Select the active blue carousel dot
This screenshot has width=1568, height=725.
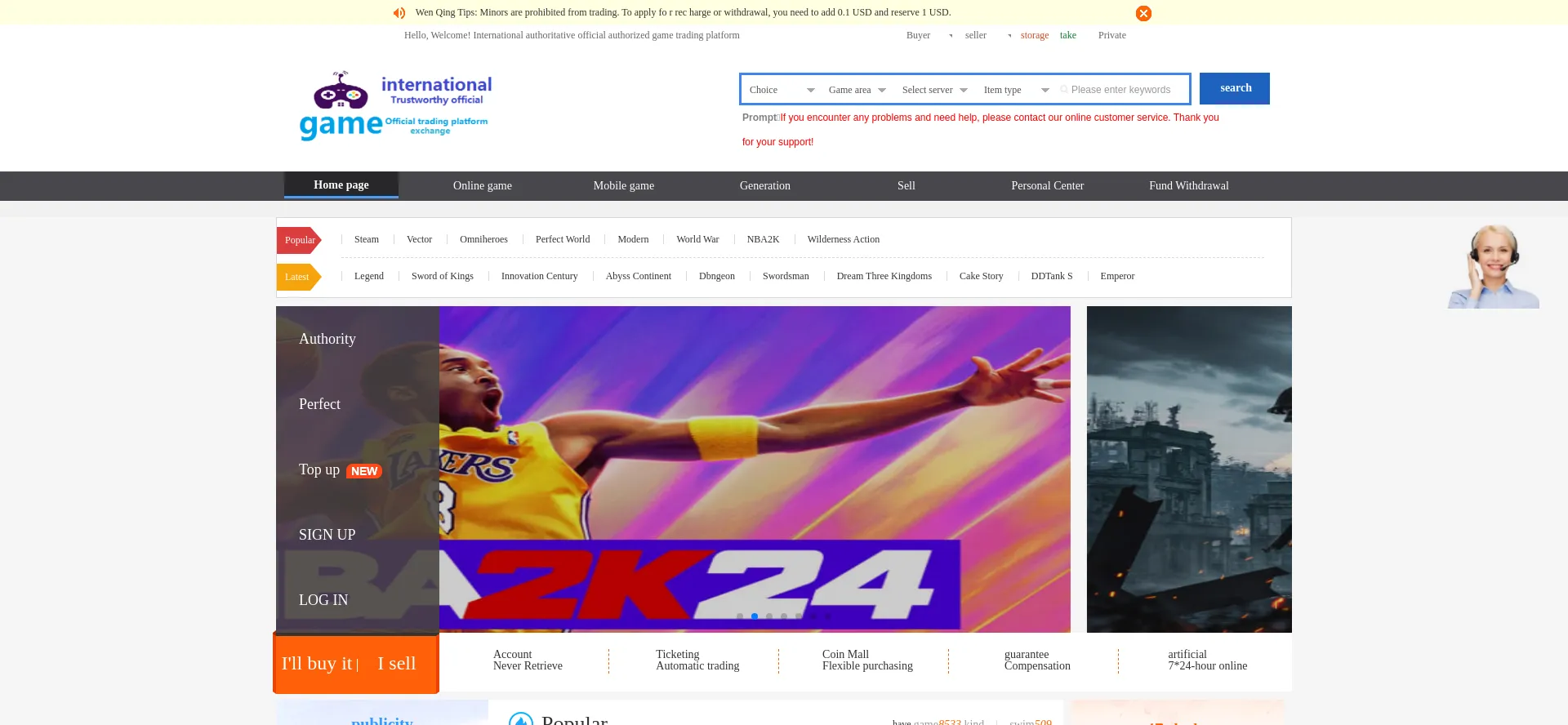(x=755, y=616)
